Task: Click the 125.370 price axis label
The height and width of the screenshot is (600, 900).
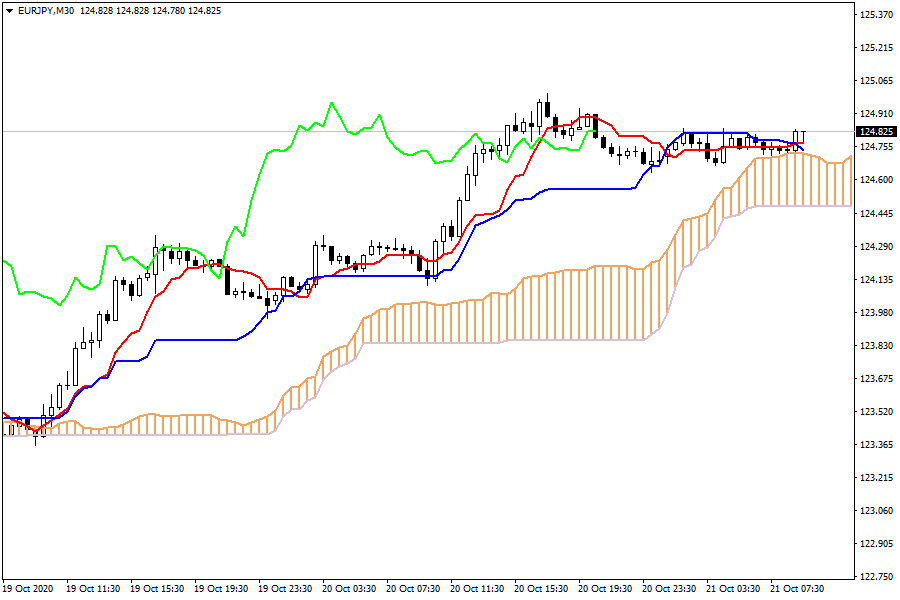Action: [876, 15]
